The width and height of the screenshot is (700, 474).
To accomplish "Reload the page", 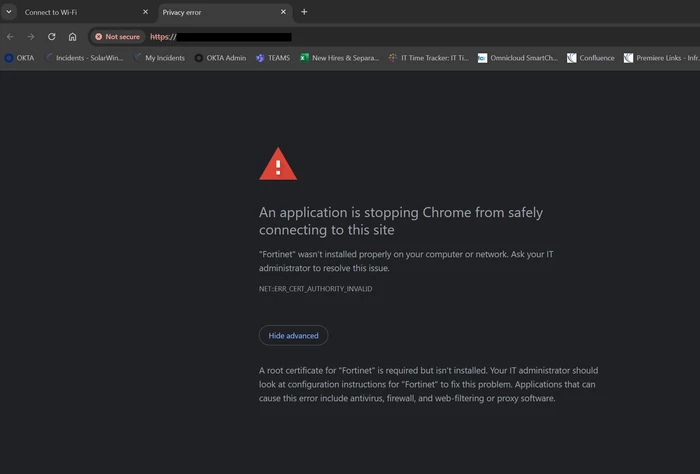I will pos(52,37).
